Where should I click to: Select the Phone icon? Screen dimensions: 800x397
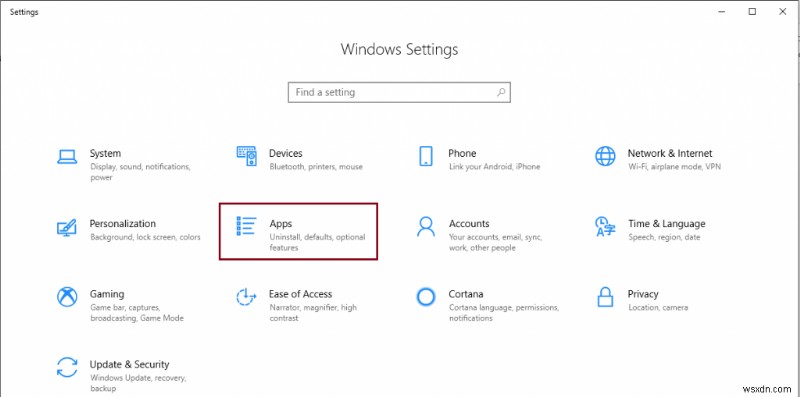(x=426, y=156)
